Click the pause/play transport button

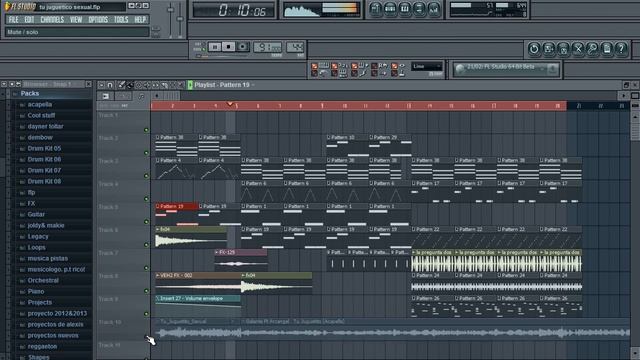tap(215, 47)
